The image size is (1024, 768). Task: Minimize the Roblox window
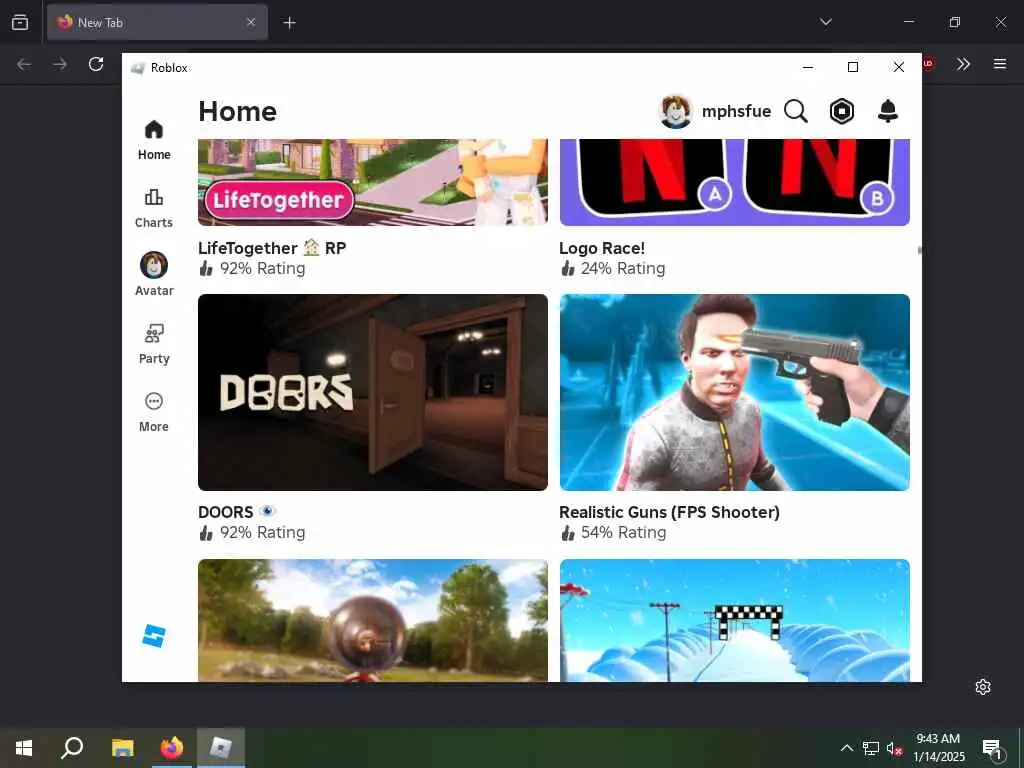[808, 67]
